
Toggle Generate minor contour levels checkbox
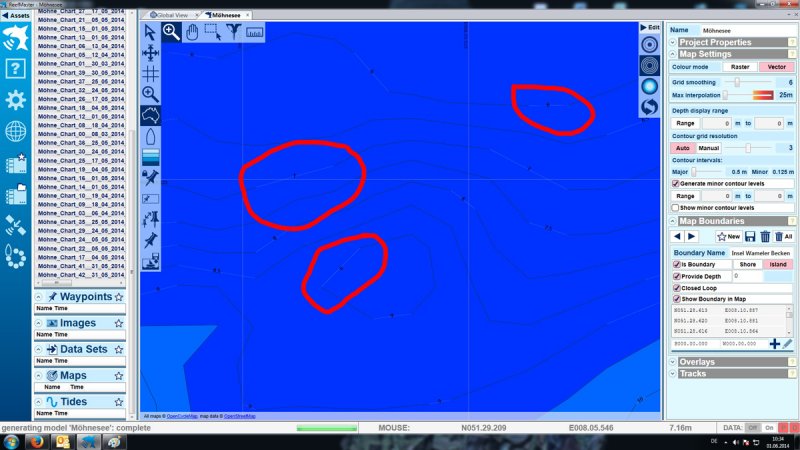pos(676,184)
